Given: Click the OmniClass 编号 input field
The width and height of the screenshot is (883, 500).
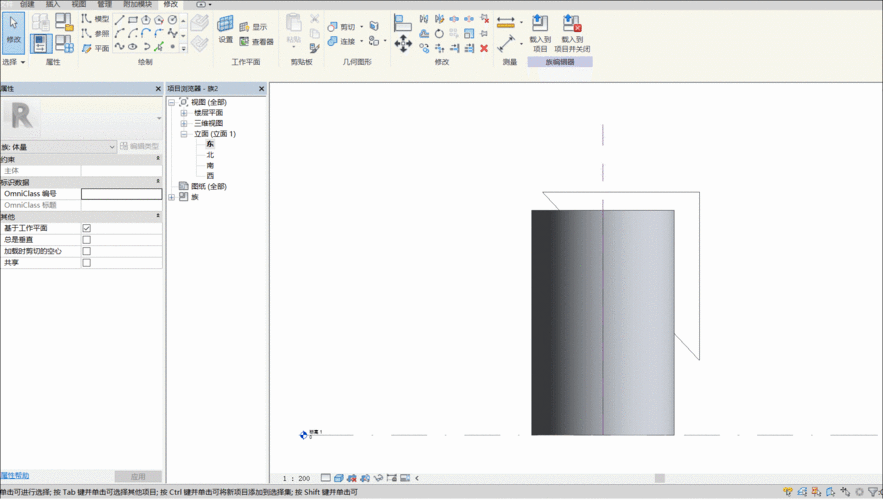Looking at the screenshot, I should [x=122, y=194].
